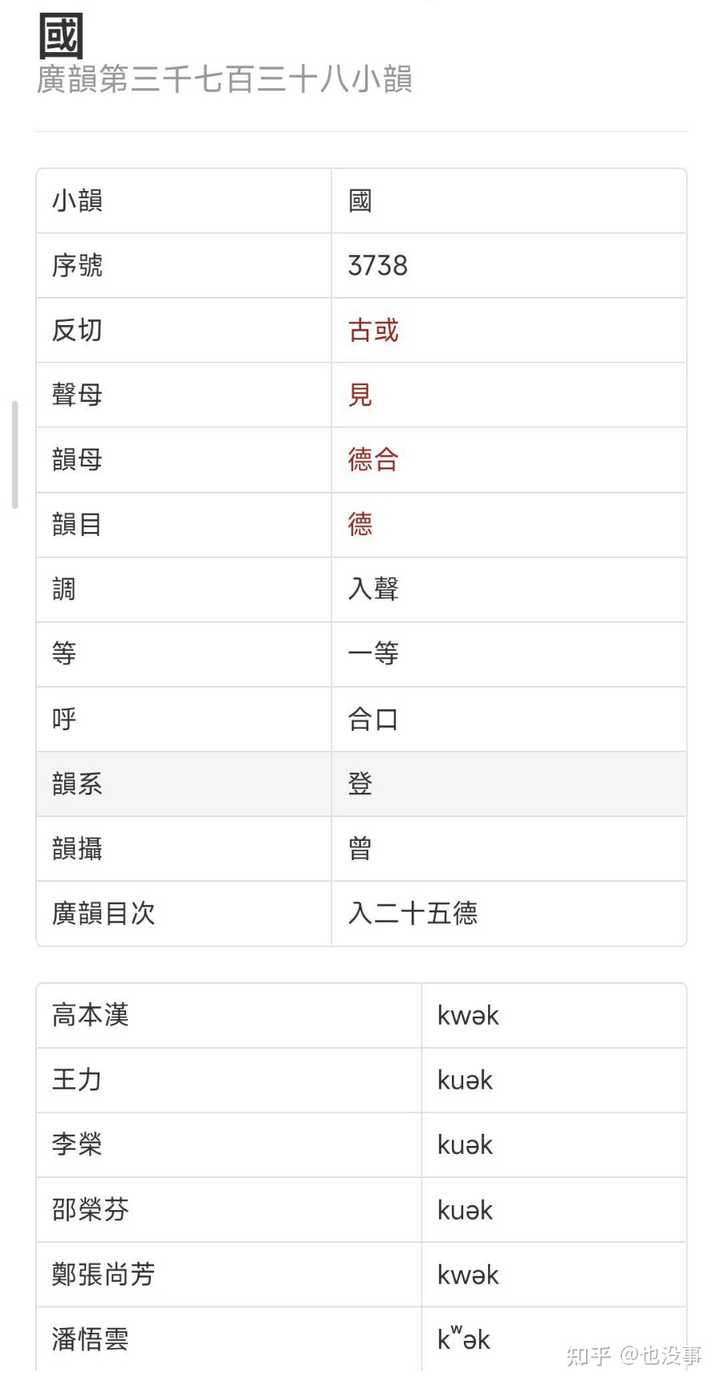Click the 曾 value in the 韻攝 row
The width and height of the screenshot is (720, 1385).
pos(360,849)
